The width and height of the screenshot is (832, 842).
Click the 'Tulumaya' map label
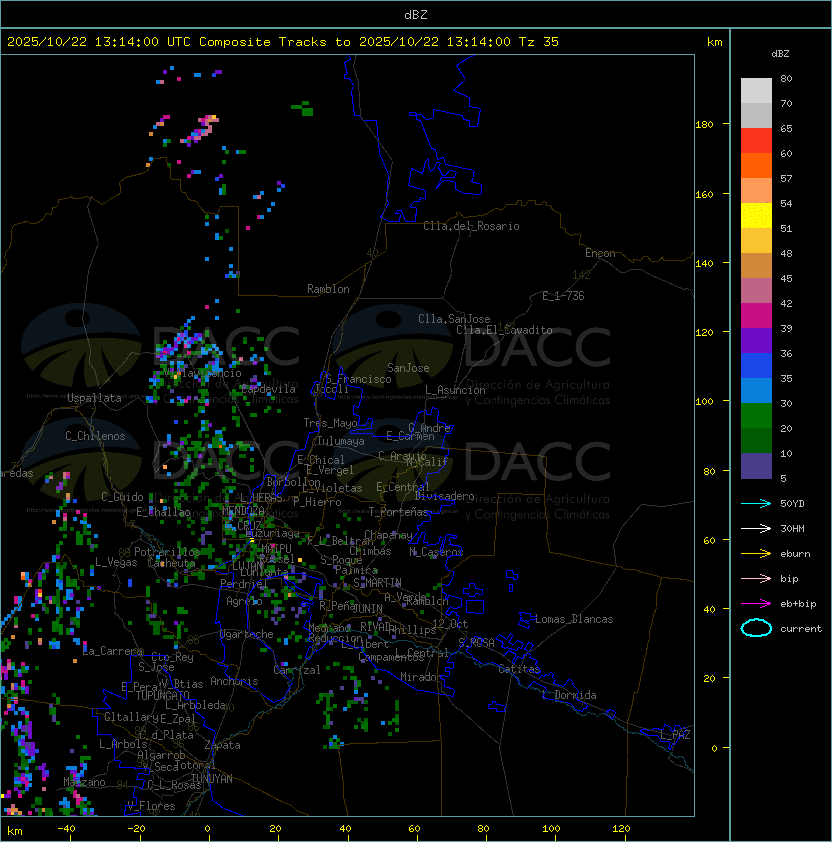(341, 441)
